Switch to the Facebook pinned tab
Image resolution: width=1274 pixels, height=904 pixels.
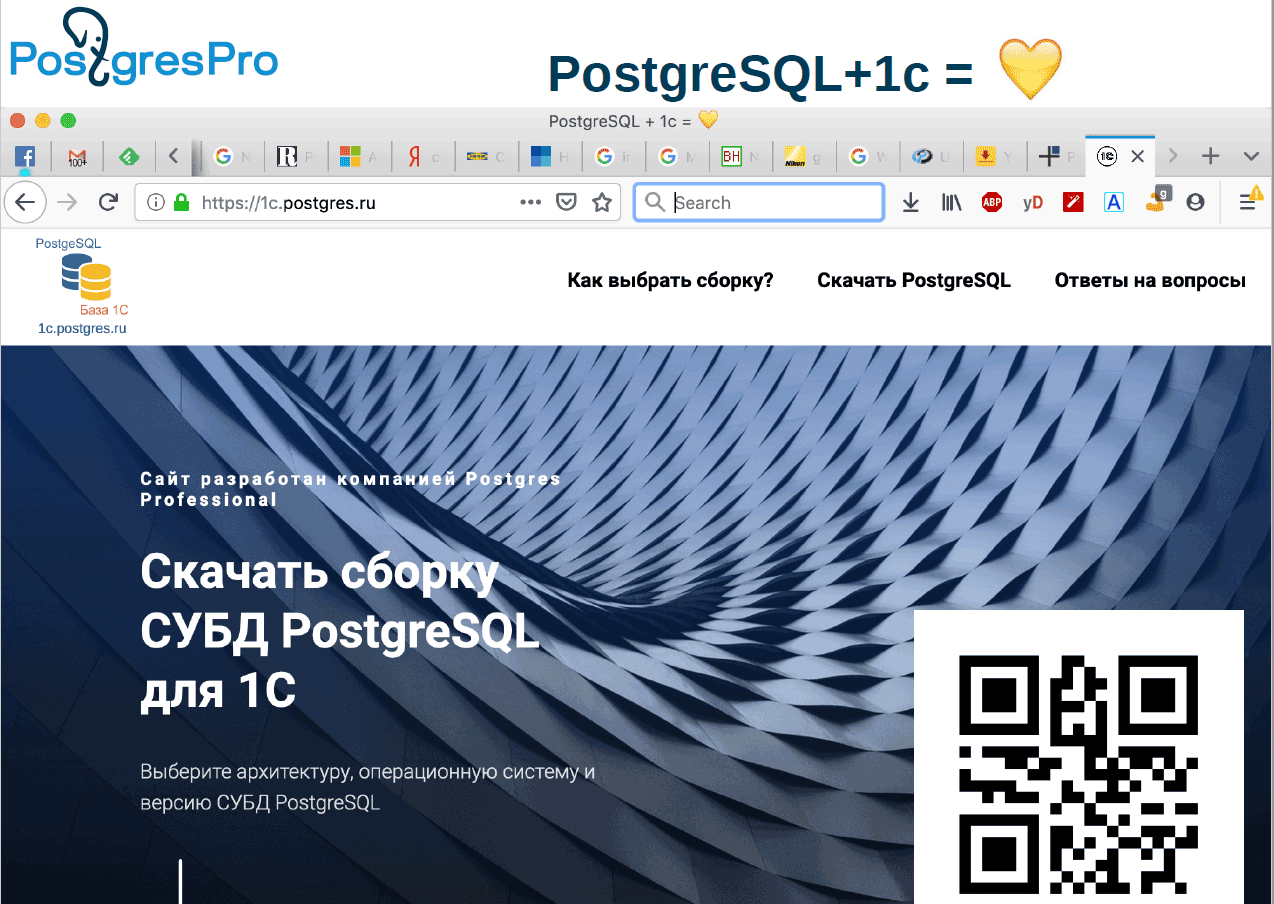(24, 156)
